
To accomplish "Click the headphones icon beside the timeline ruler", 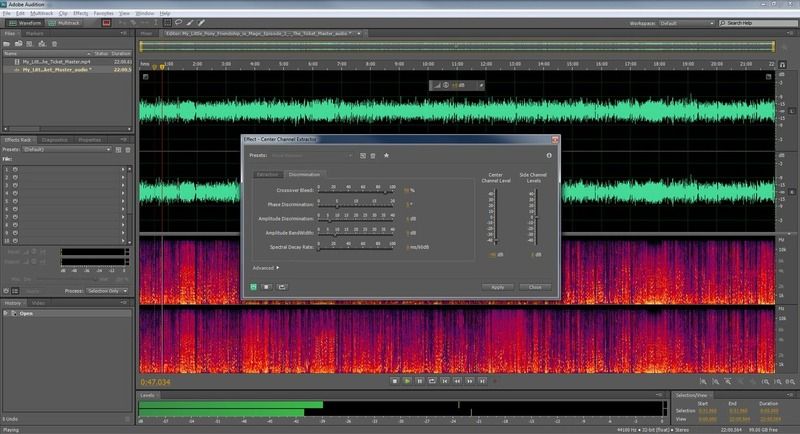I will (x=782, y=65).
